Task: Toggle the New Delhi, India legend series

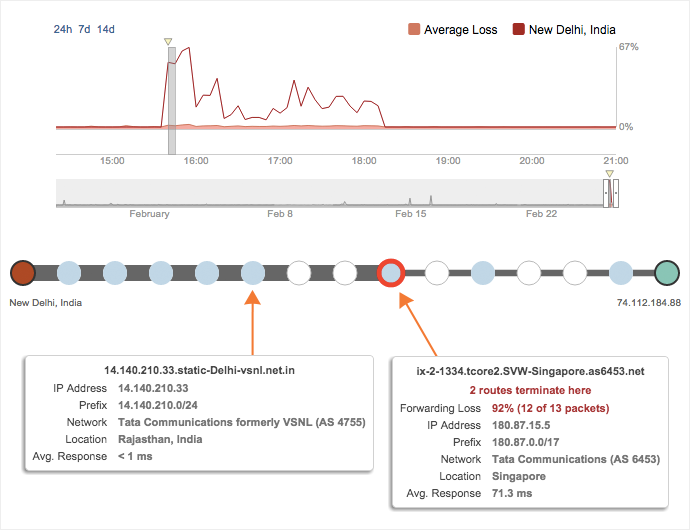Action: point(519,30)
